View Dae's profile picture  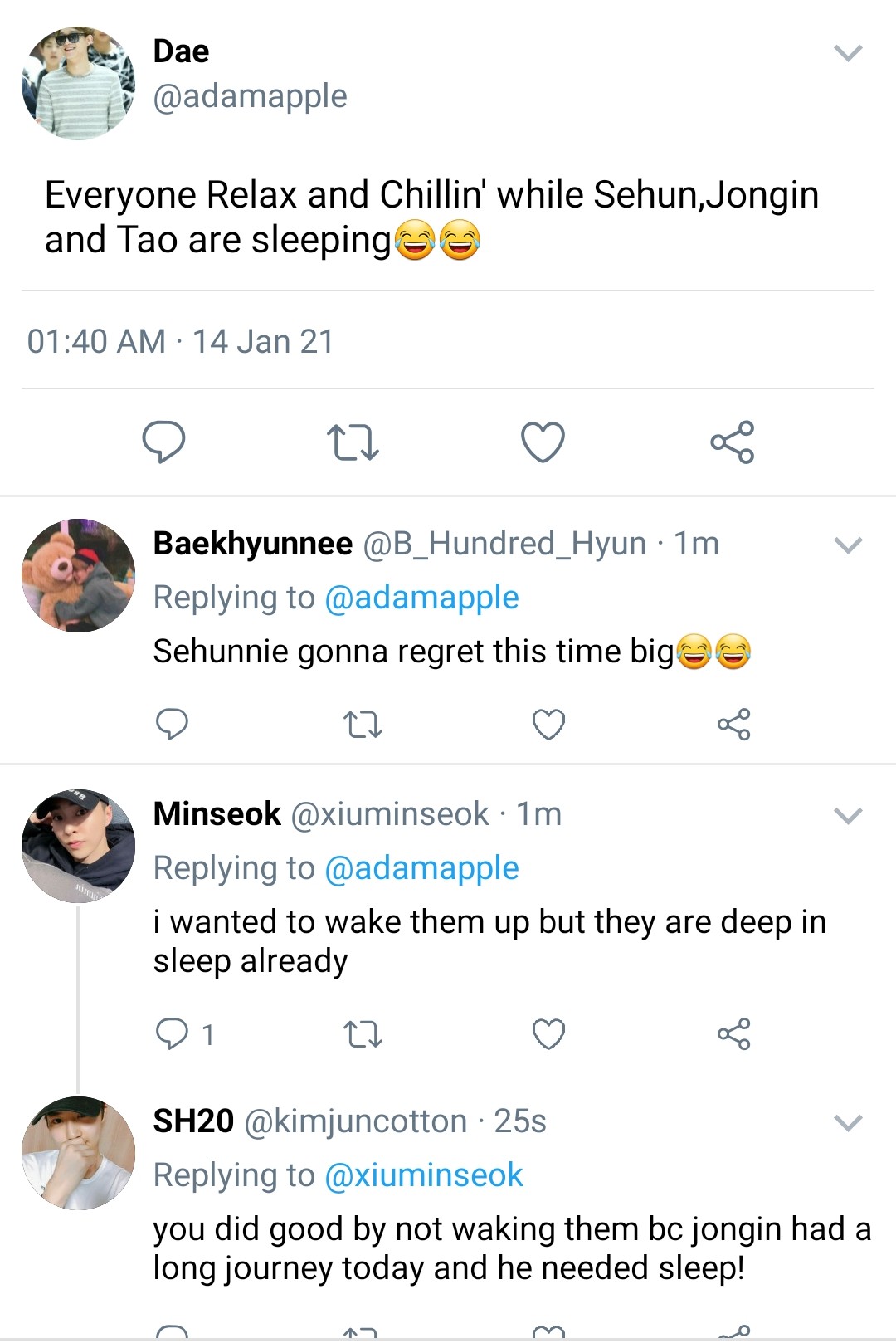[78, 83]
